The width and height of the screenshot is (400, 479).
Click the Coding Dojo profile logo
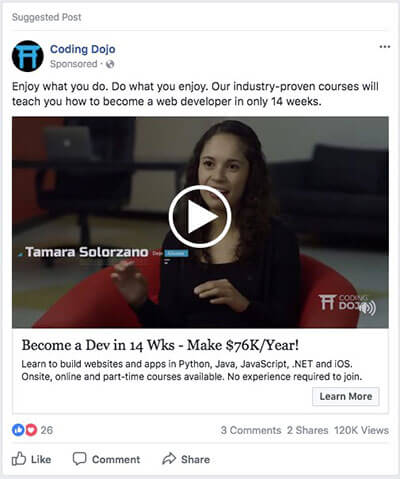pos(28,56)
